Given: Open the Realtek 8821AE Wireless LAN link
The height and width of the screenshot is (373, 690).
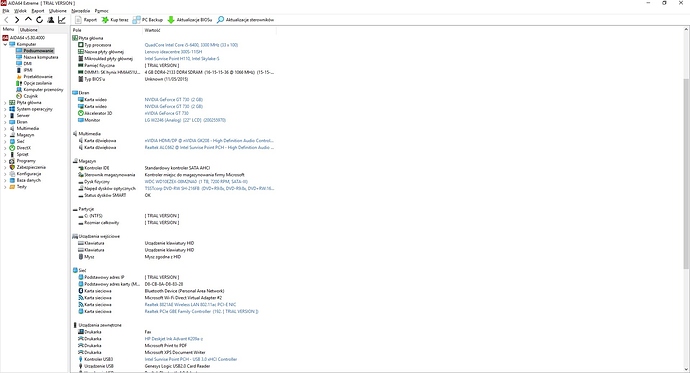Looking at the screenshot, I should pos(190,304).
